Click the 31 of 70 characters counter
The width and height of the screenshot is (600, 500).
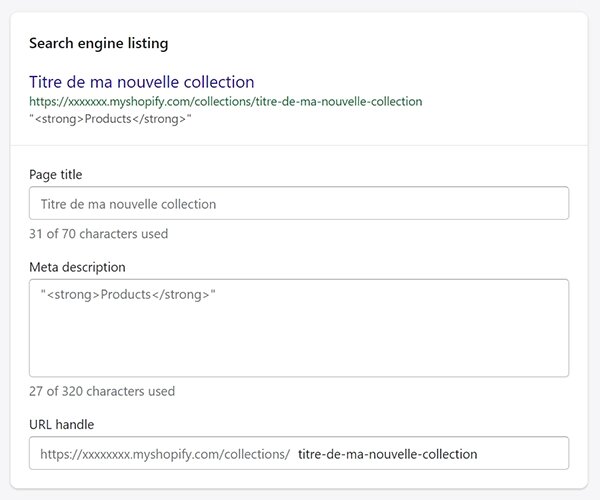(x=98, y=234)
